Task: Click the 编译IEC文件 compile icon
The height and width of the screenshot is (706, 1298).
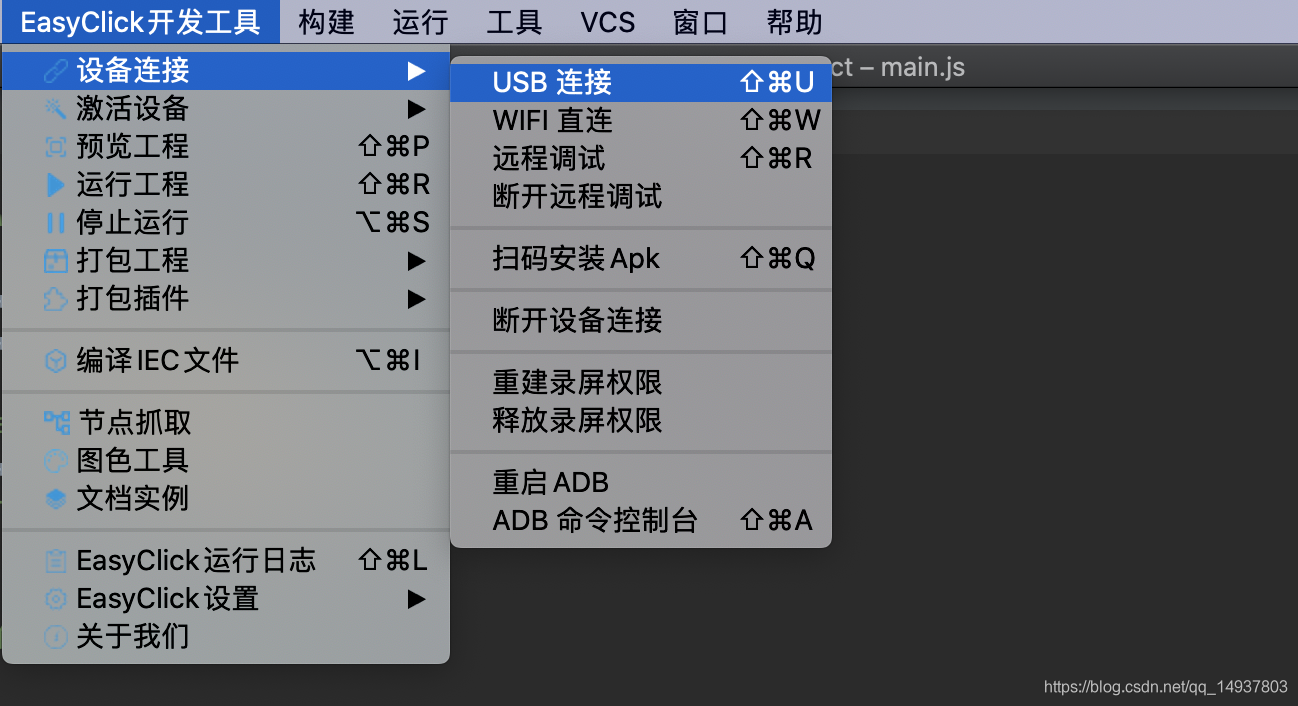Action: click(x=55, y=360)
